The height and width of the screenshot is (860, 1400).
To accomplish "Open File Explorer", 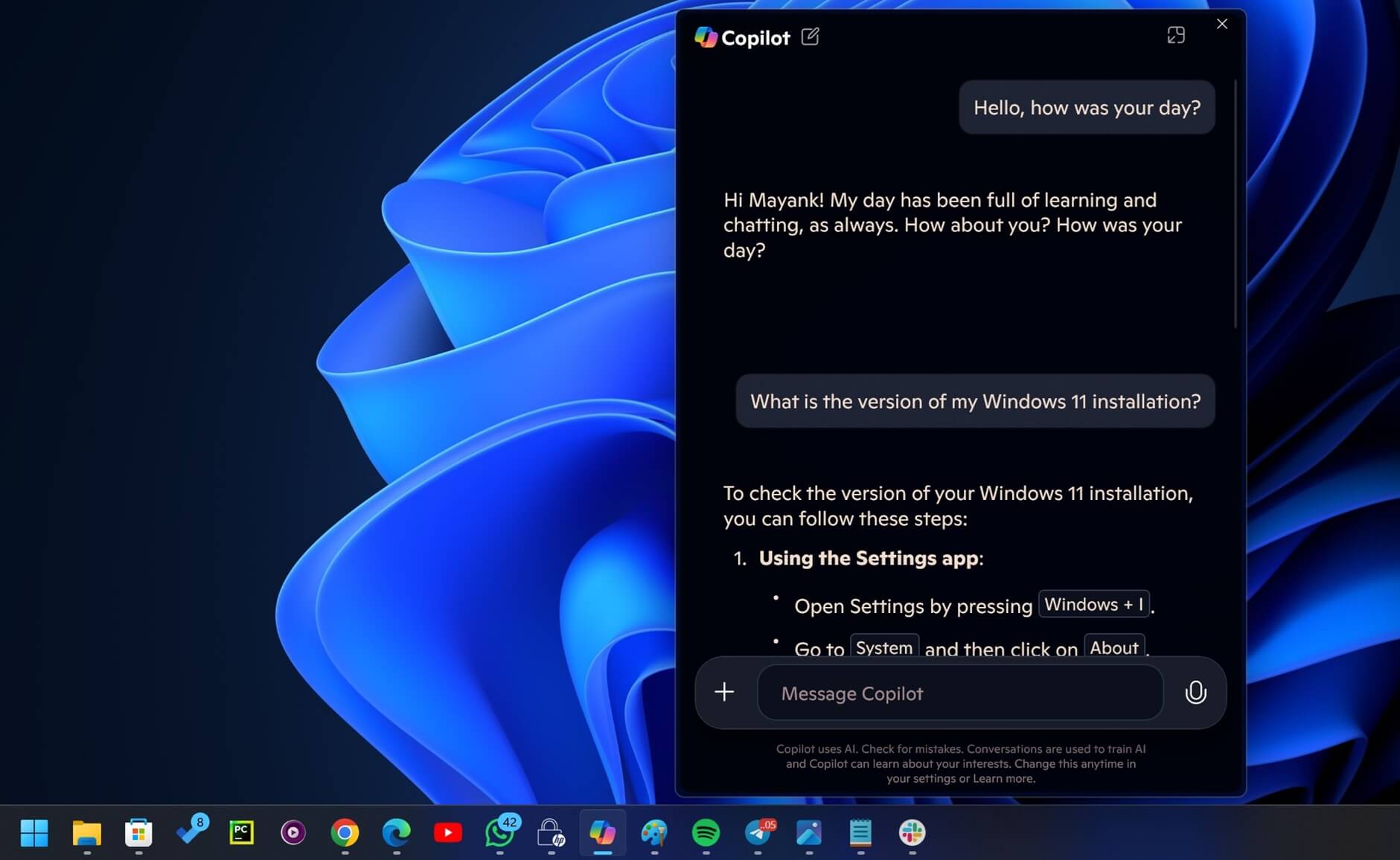I will click(x=86, y=833).
